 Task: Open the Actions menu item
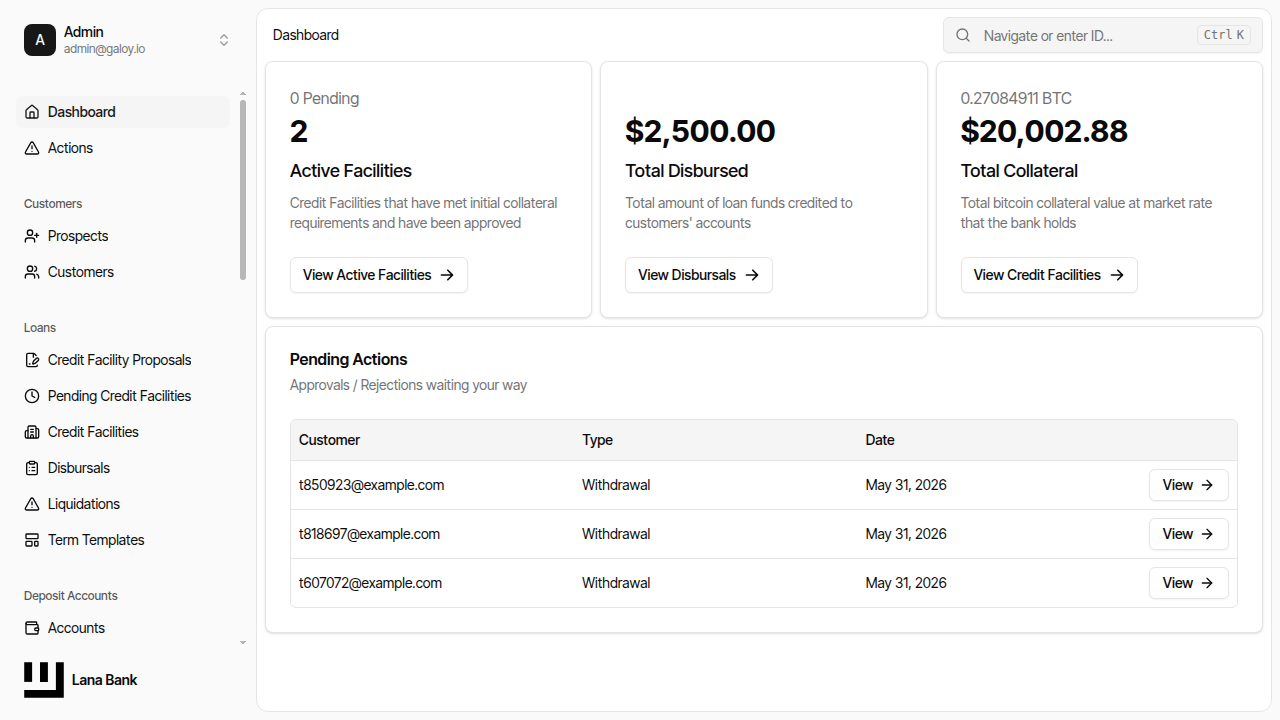pos(123,148)
